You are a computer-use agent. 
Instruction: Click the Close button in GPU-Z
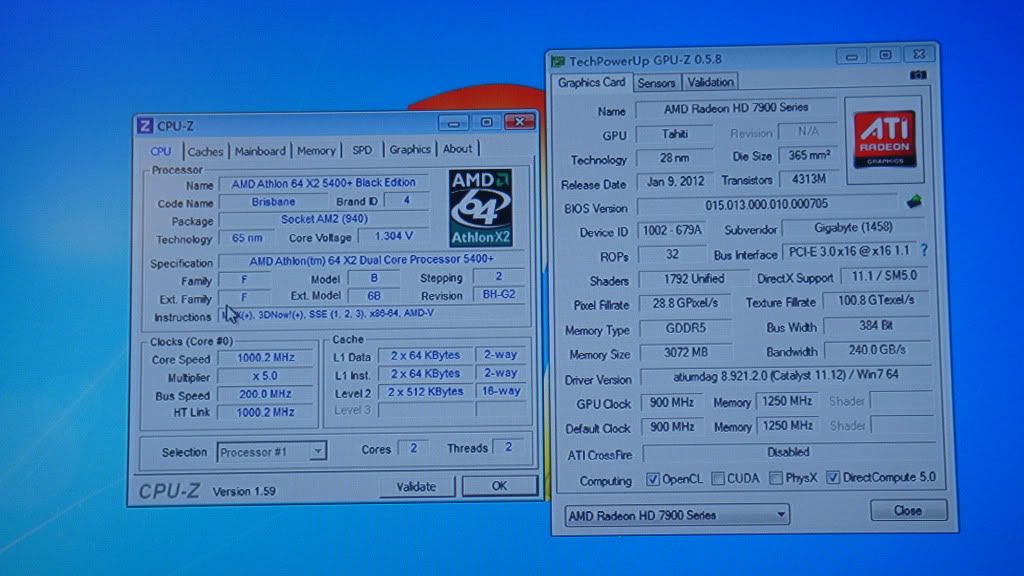(x=907, y=510)
